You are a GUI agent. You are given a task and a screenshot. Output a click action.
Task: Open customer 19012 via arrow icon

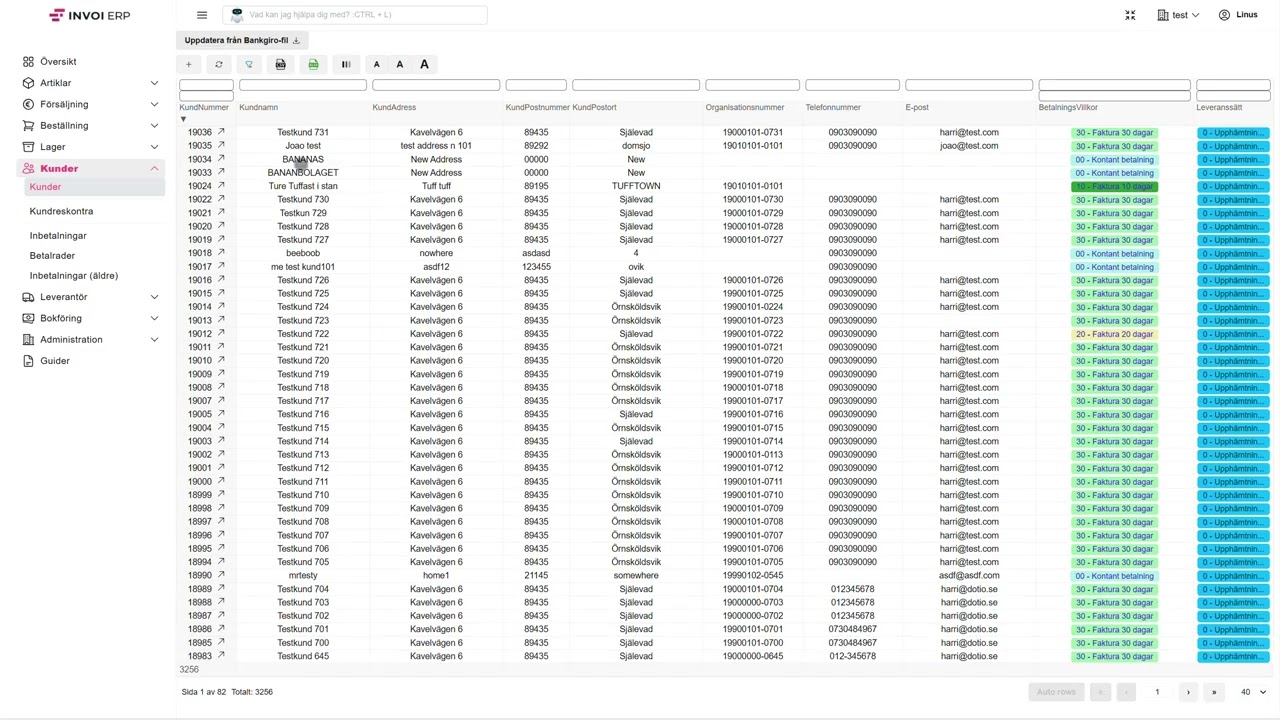pyautogui.click(x=221, y=333)
